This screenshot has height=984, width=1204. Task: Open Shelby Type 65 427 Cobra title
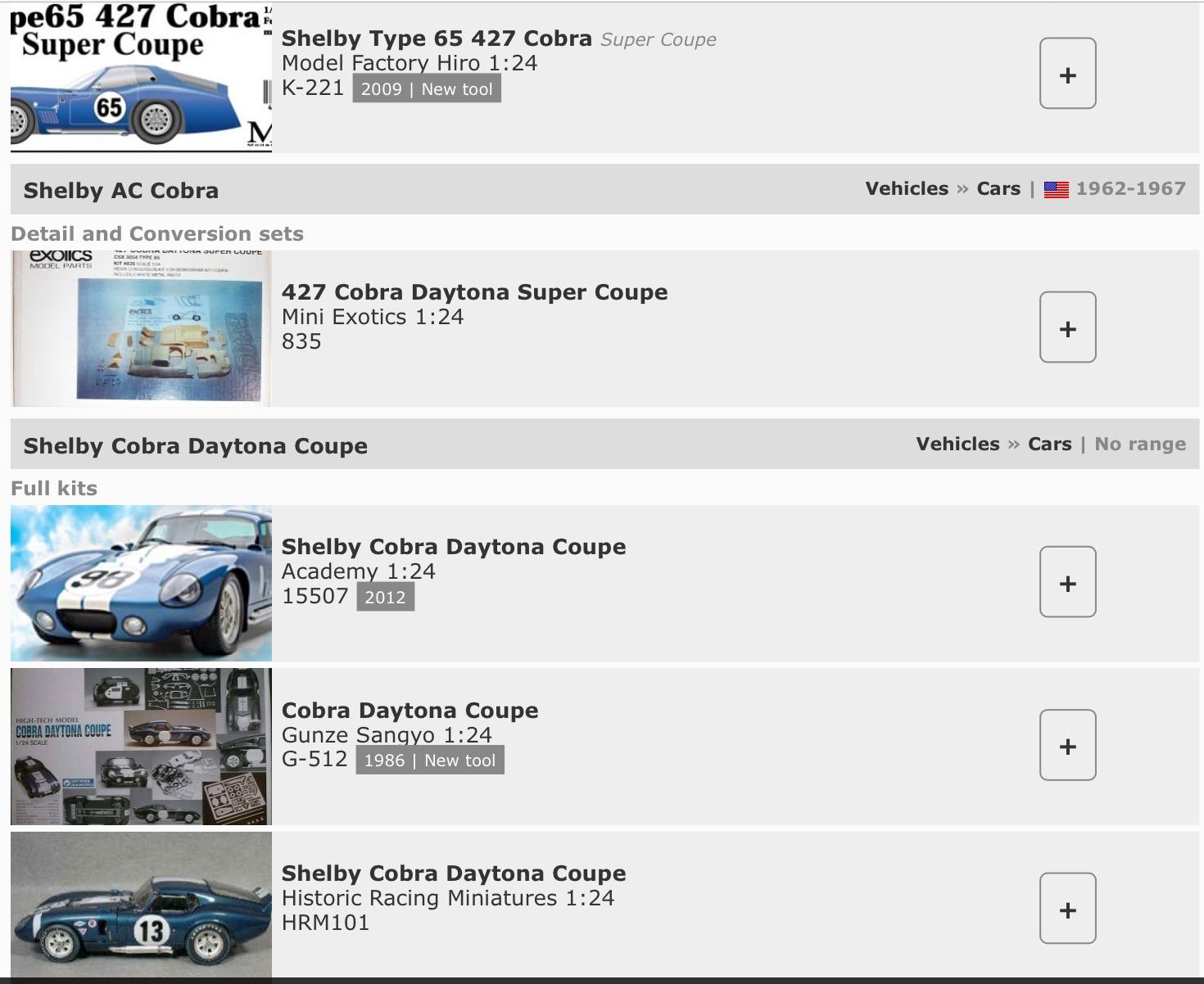(436, 38)
